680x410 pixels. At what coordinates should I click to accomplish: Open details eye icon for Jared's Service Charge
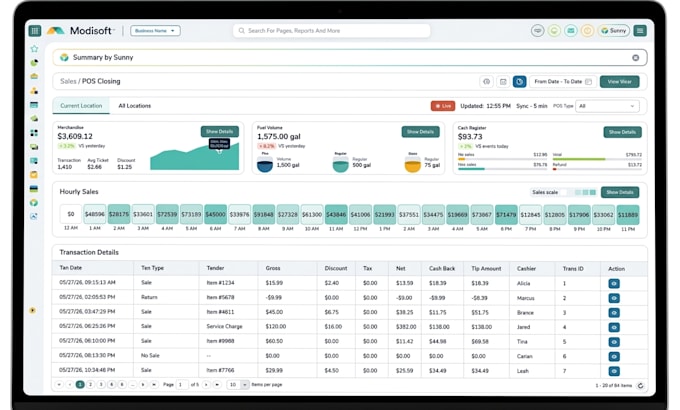(x=614, y=327)
